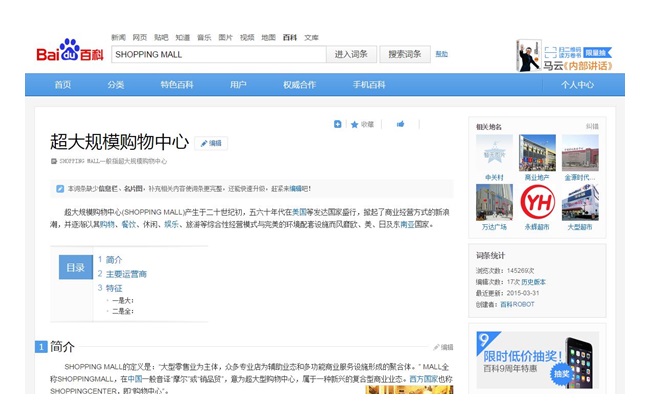Click the Baidu Baike paw logo
This screenshot has height=419, width=650.
pos(70,50)
